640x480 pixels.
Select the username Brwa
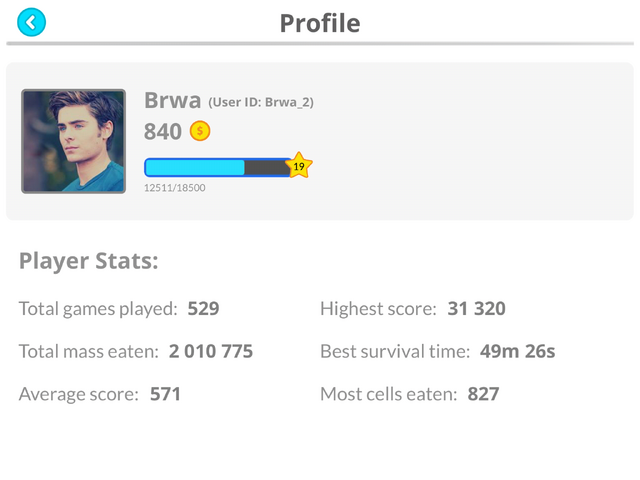173,100
